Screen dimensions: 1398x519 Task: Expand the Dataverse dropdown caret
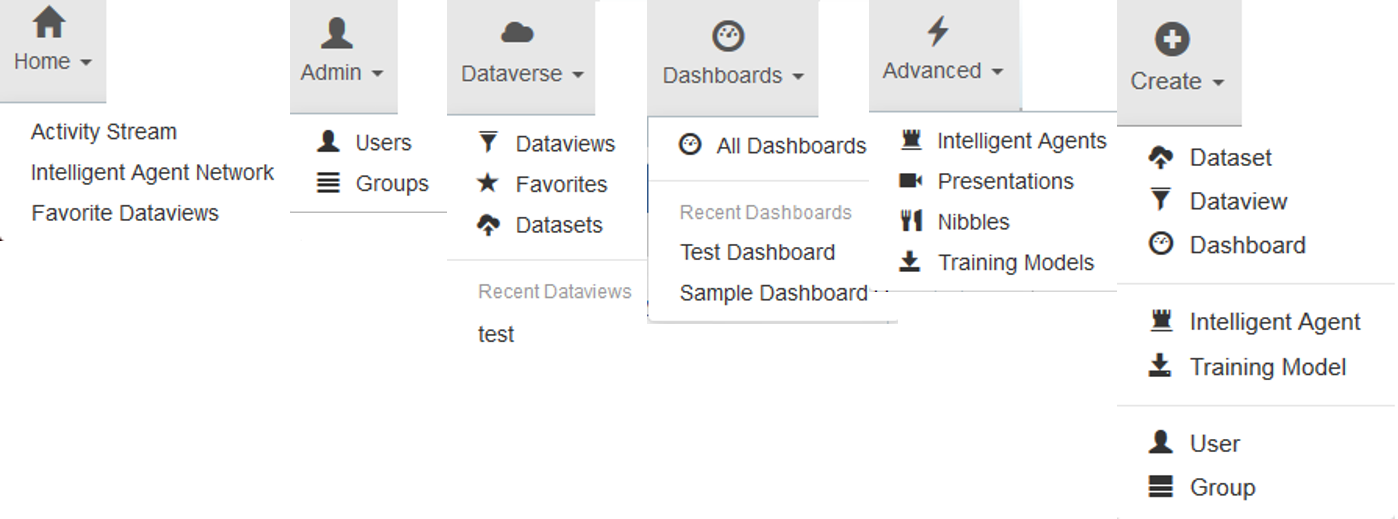coord(578,74)
